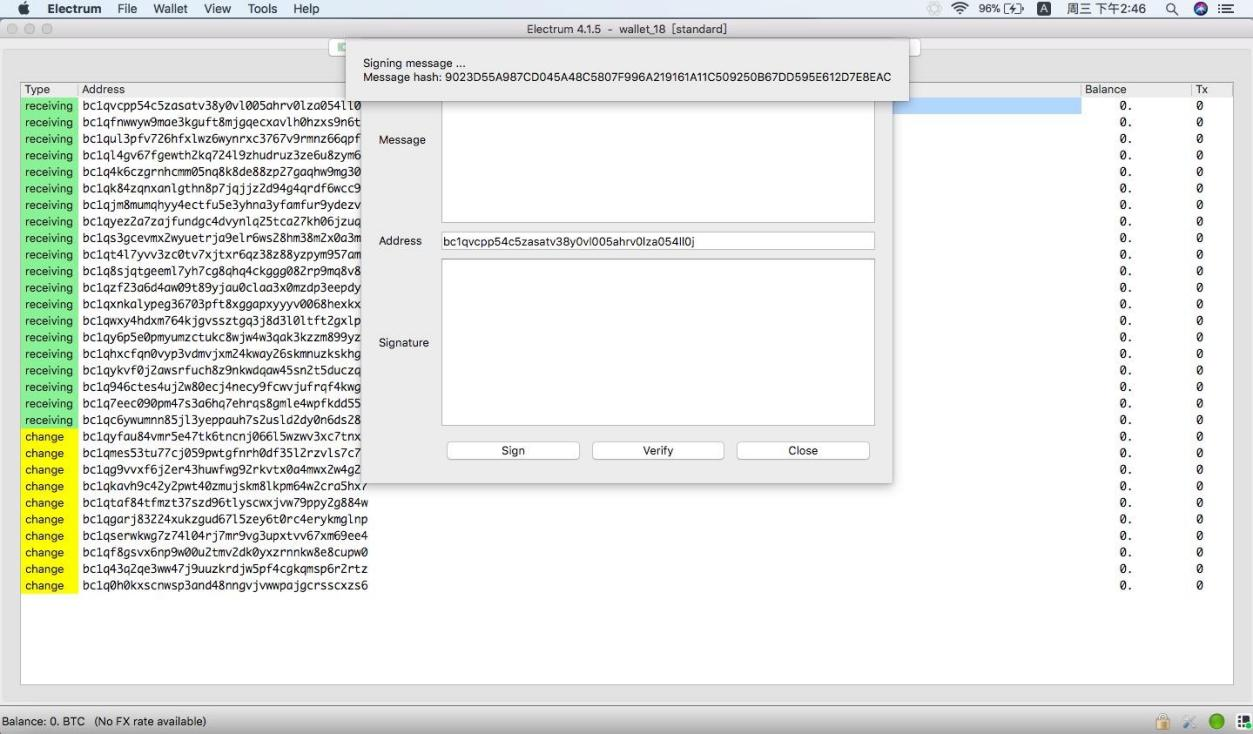This screenshot has height=734, width=1253.
Task: Open the Wallet menu
Action: 171,9
